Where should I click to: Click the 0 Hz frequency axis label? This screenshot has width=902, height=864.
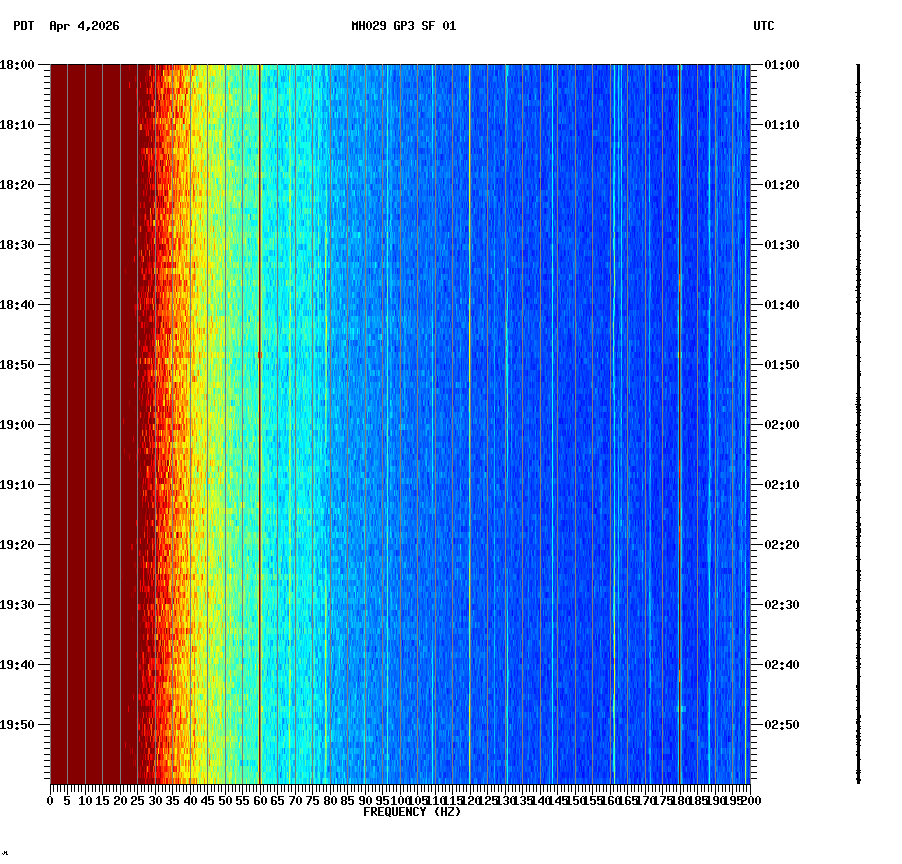[x=48, y=800]
